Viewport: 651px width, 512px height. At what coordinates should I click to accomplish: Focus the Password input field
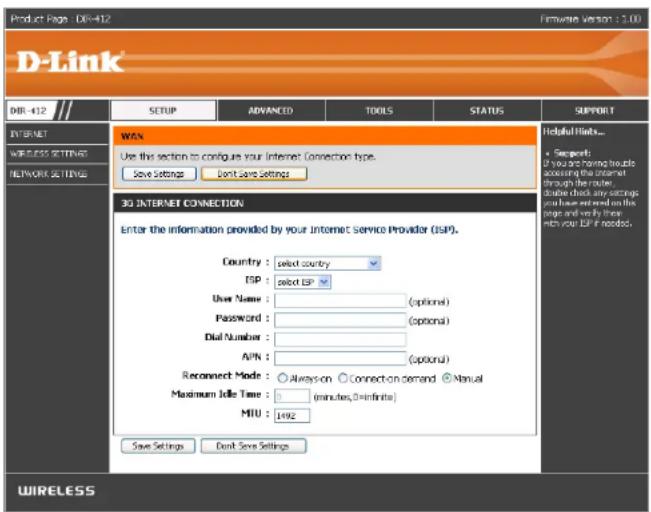(x=340, y=320)
